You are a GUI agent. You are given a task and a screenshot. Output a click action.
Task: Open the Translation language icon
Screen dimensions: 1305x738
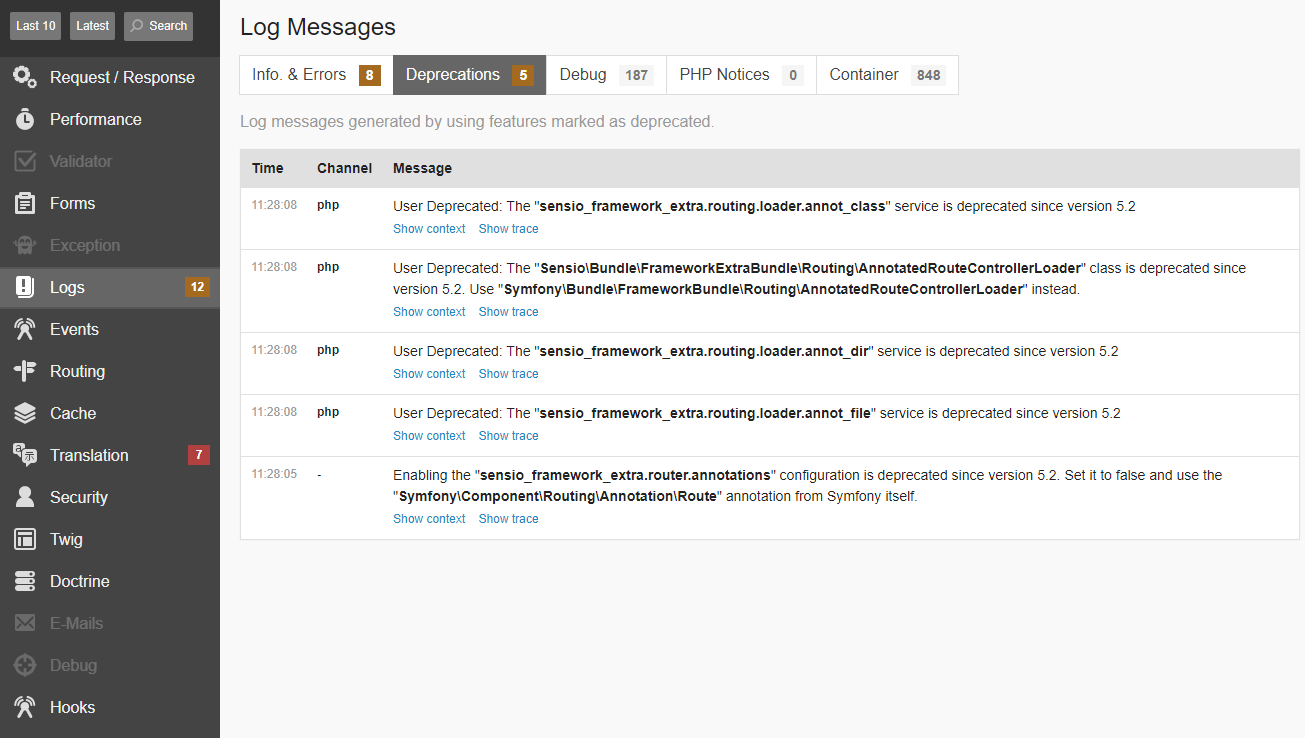click(25, 455)
